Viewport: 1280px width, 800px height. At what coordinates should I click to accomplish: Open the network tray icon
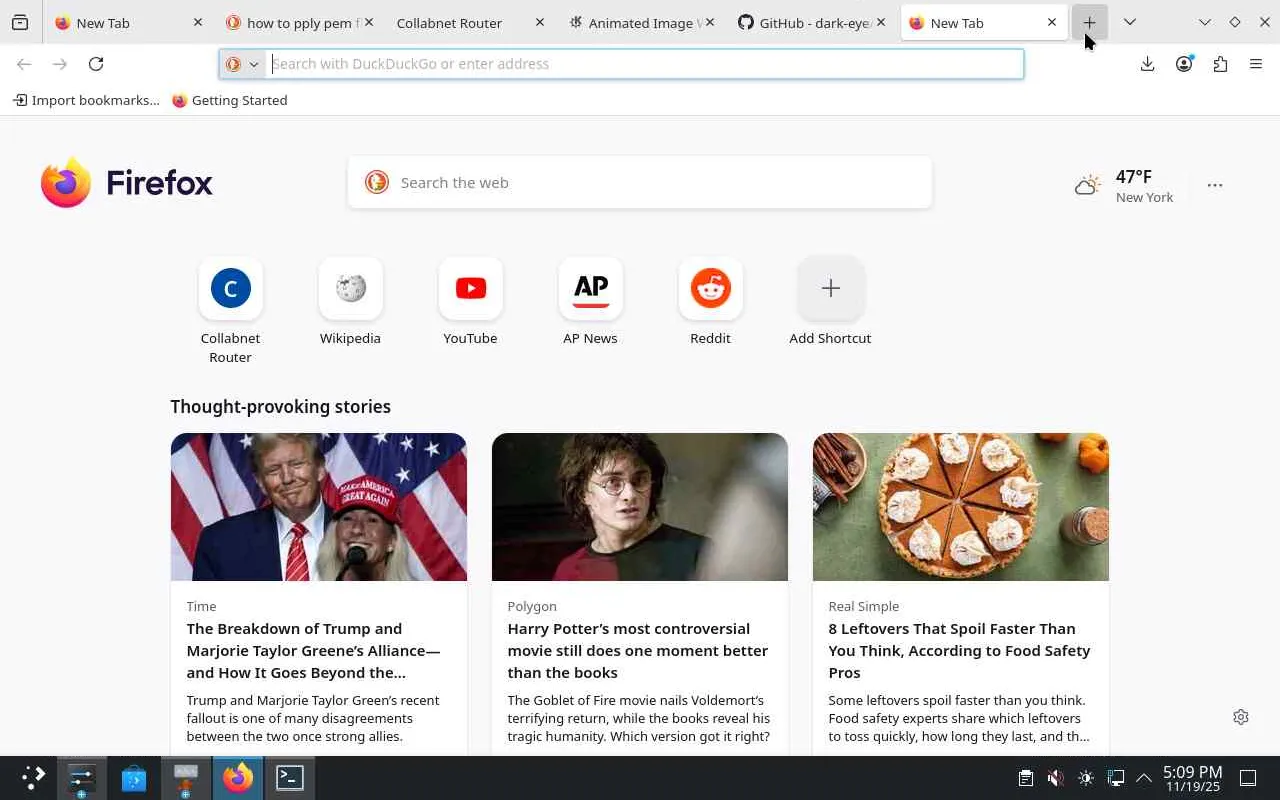pyautogui.click(x=1116, y=778)
